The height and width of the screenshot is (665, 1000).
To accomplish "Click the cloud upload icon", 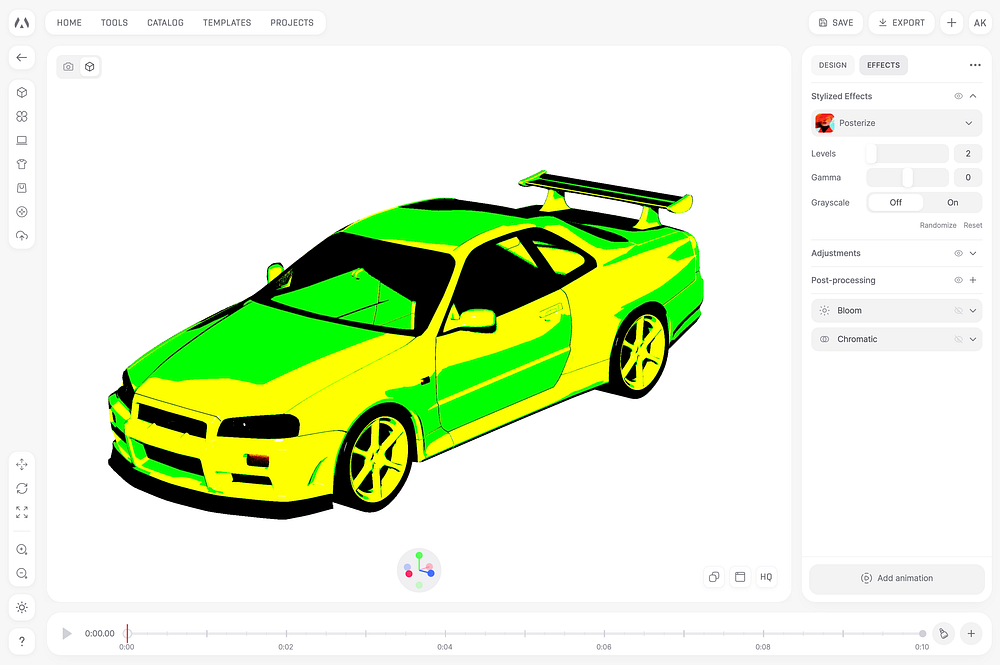I will (22, 236).
